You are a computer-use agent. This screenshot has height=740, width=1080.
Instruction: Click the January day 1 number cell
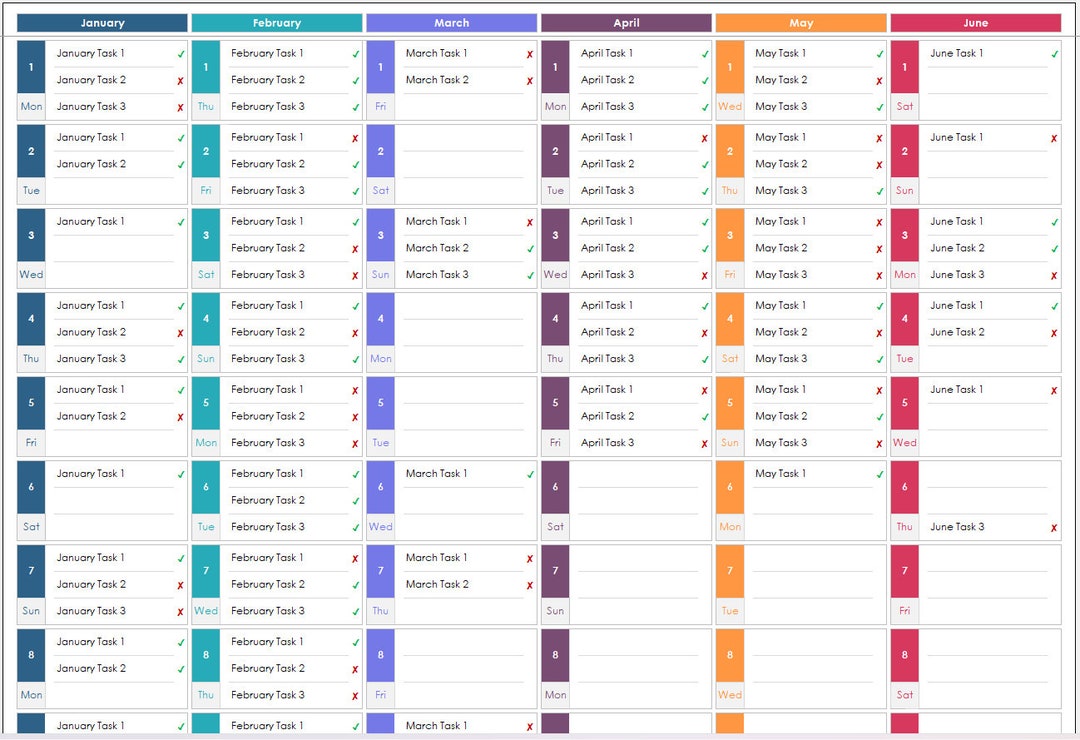31,67
